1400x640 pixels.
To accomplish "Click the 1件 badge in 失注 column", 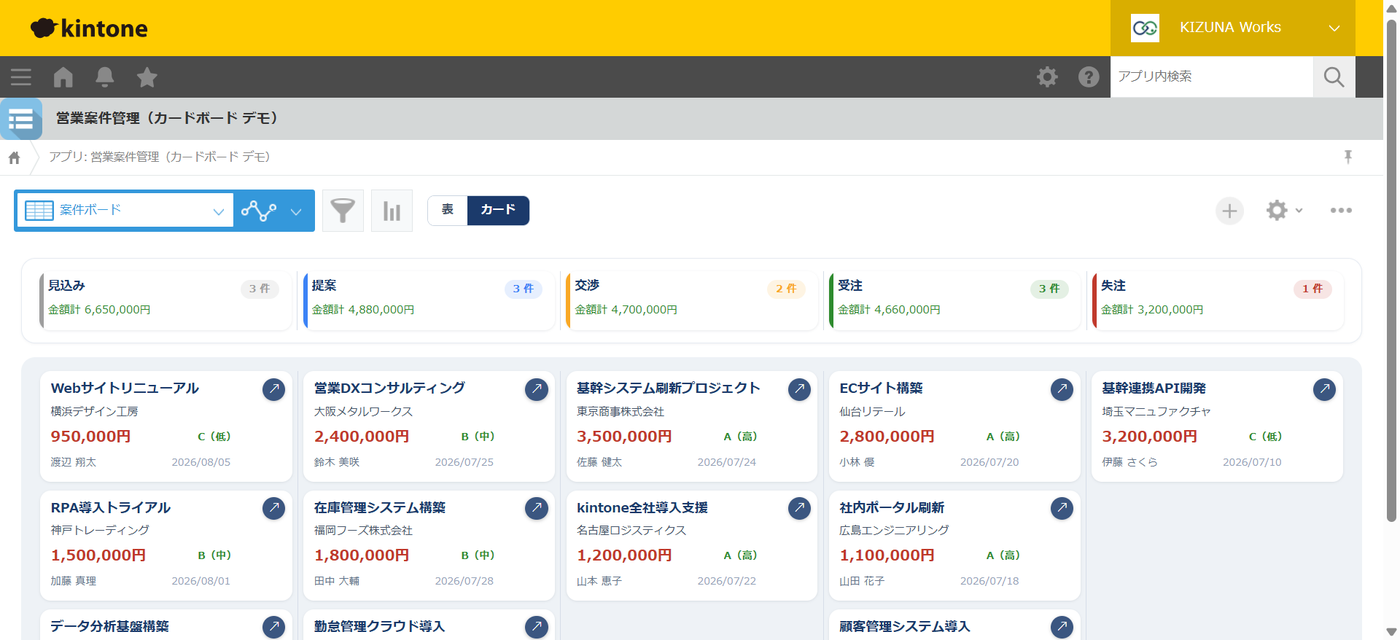I will click(x=1312, y=289).
